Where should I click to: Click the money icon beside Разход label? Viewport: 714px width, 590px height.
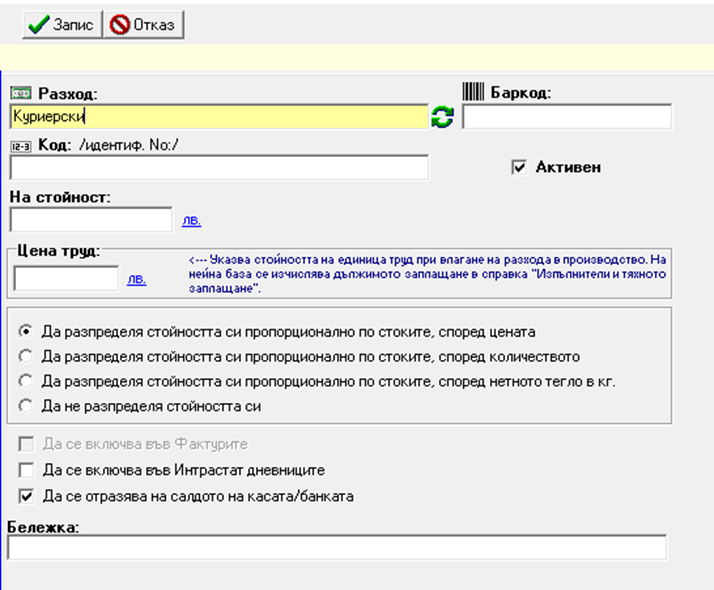[20, 93]
